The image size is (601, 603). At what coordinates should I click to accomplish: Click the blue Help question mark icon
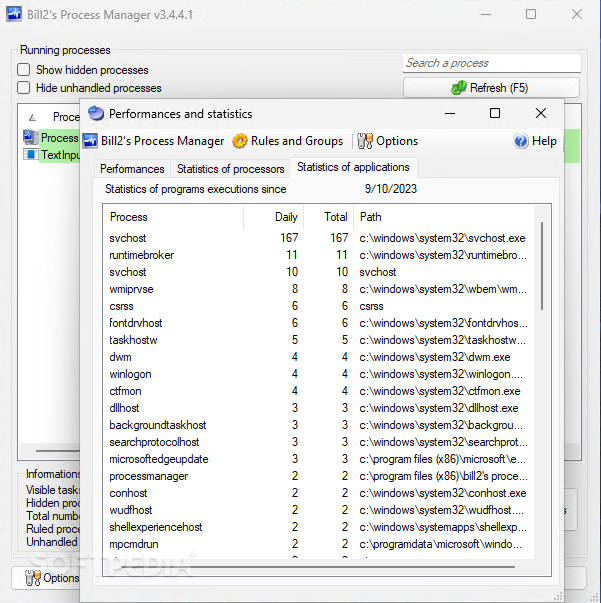coord(521,141)
